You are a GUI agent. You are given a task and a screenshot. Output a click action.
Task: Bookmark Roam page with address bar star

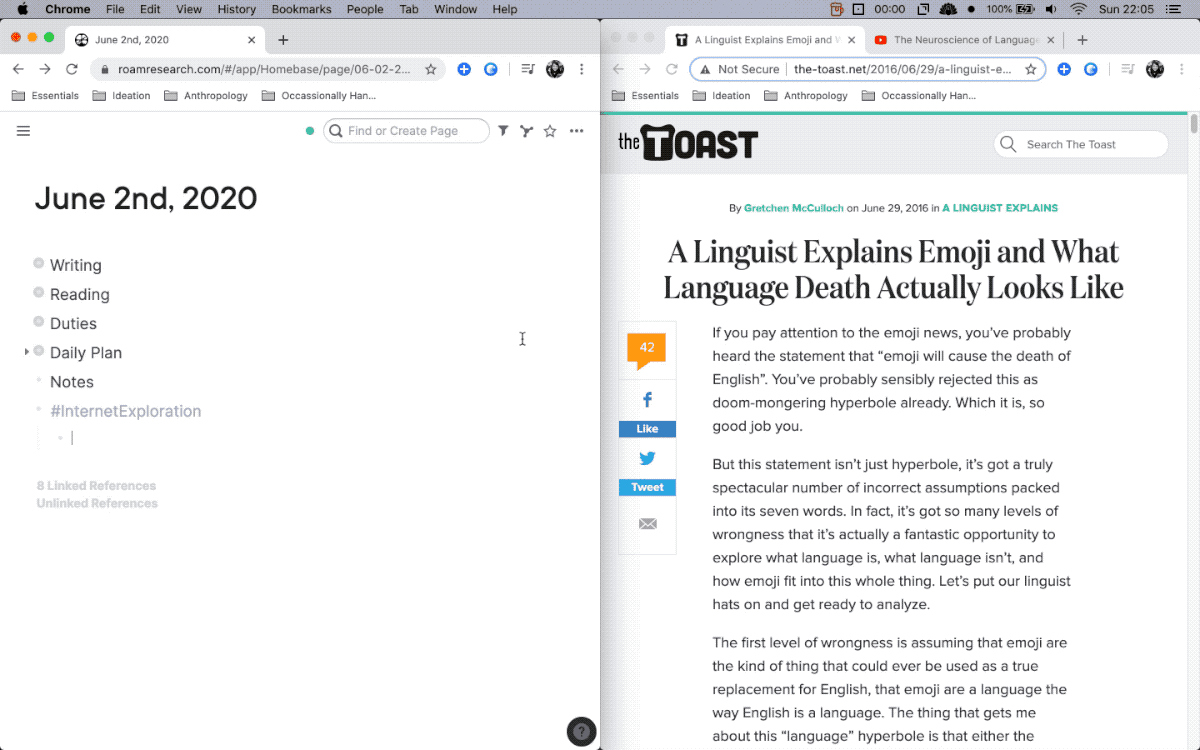tap(431, 69)
